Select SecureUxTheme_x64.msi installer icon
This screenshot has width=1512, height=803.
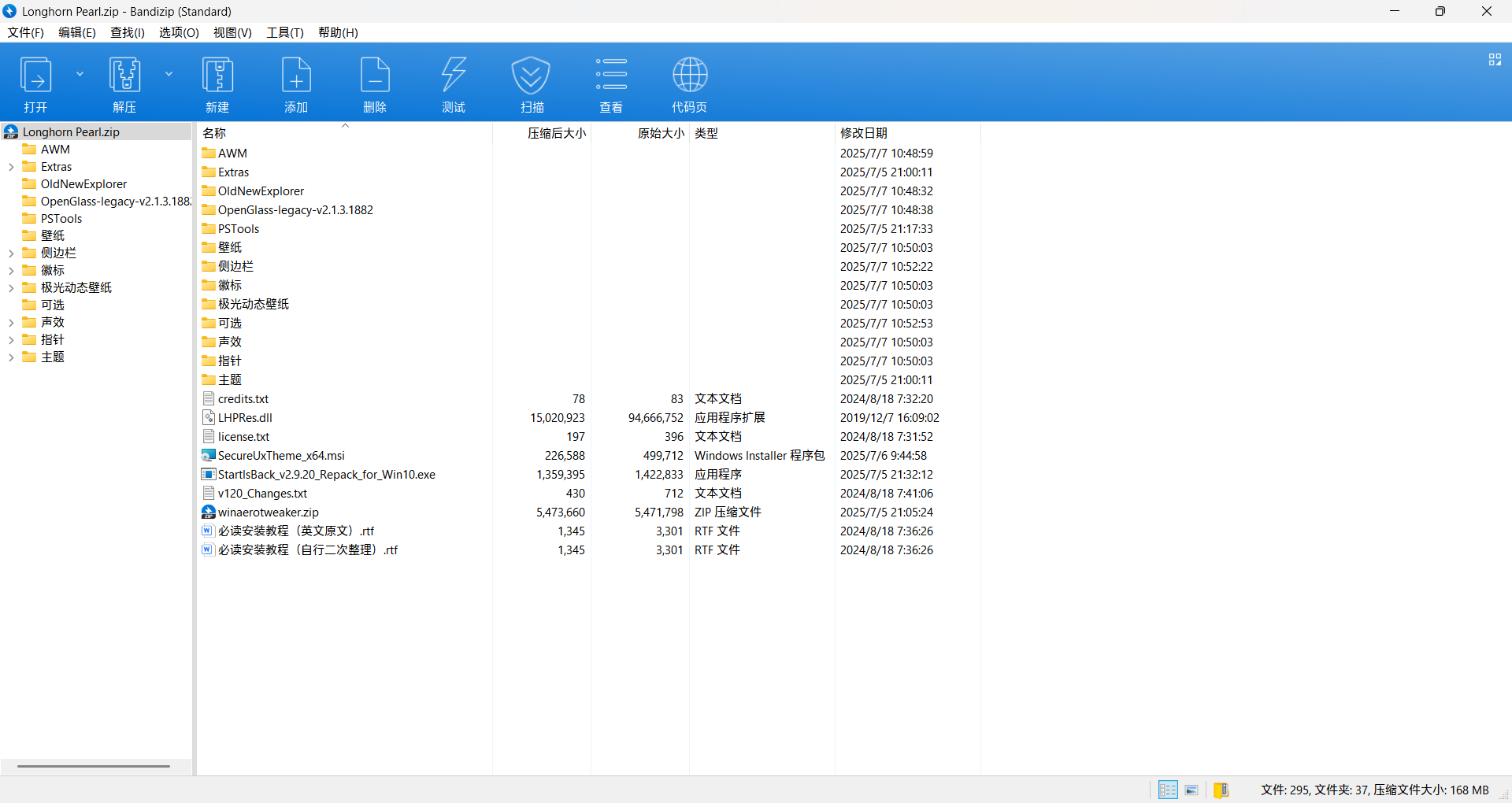(209, 456)
